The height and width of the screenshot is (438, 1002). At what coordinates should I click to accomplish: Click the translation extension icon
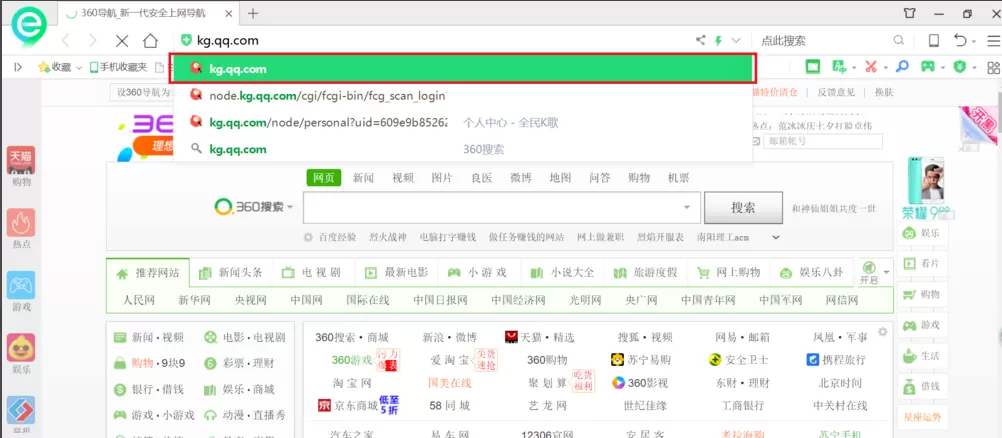coord(838,66)
